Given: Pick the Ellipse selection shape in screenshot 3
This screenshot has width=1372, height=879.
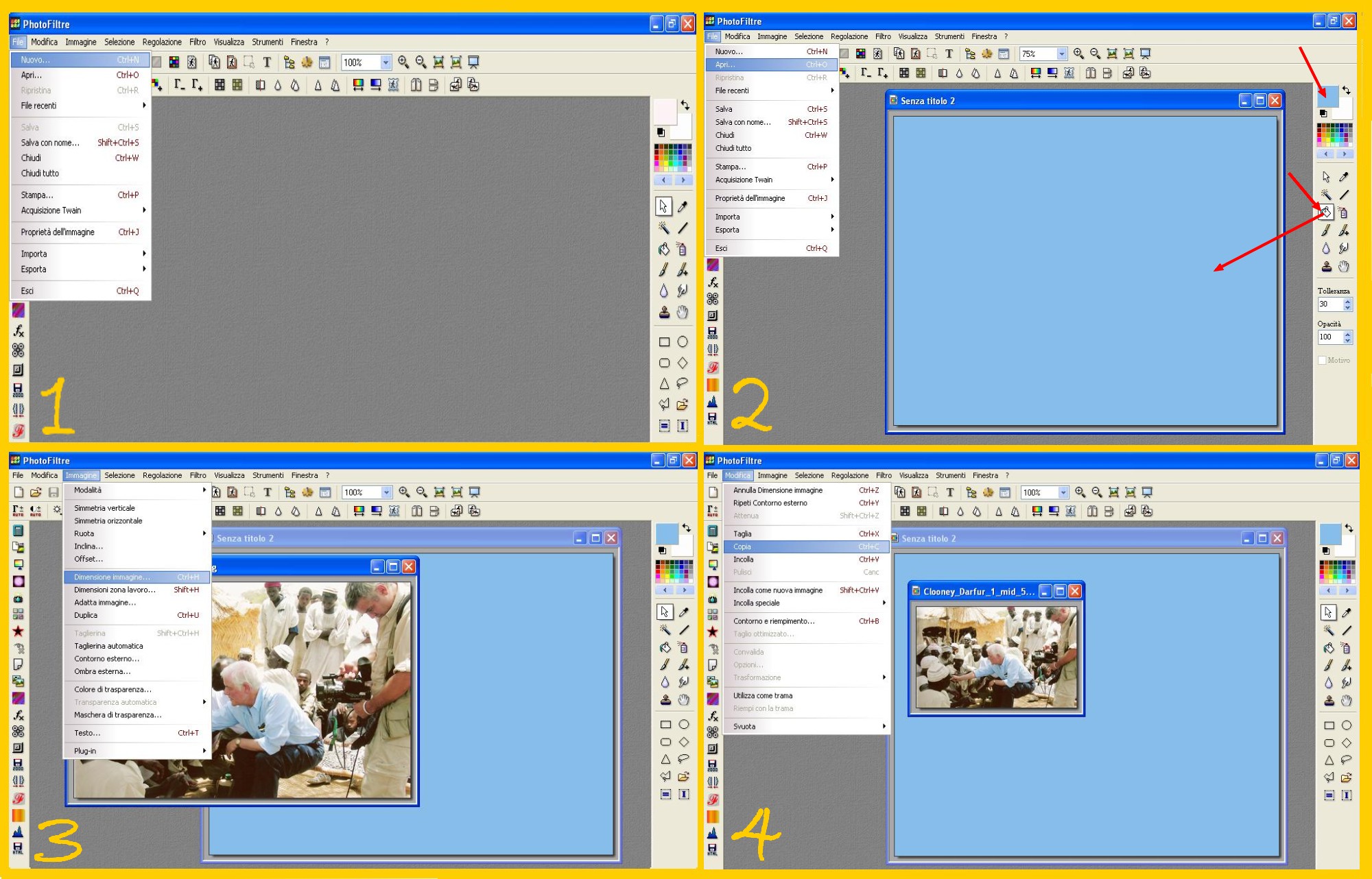Looking at the screenshot, I should pos(684,724).
